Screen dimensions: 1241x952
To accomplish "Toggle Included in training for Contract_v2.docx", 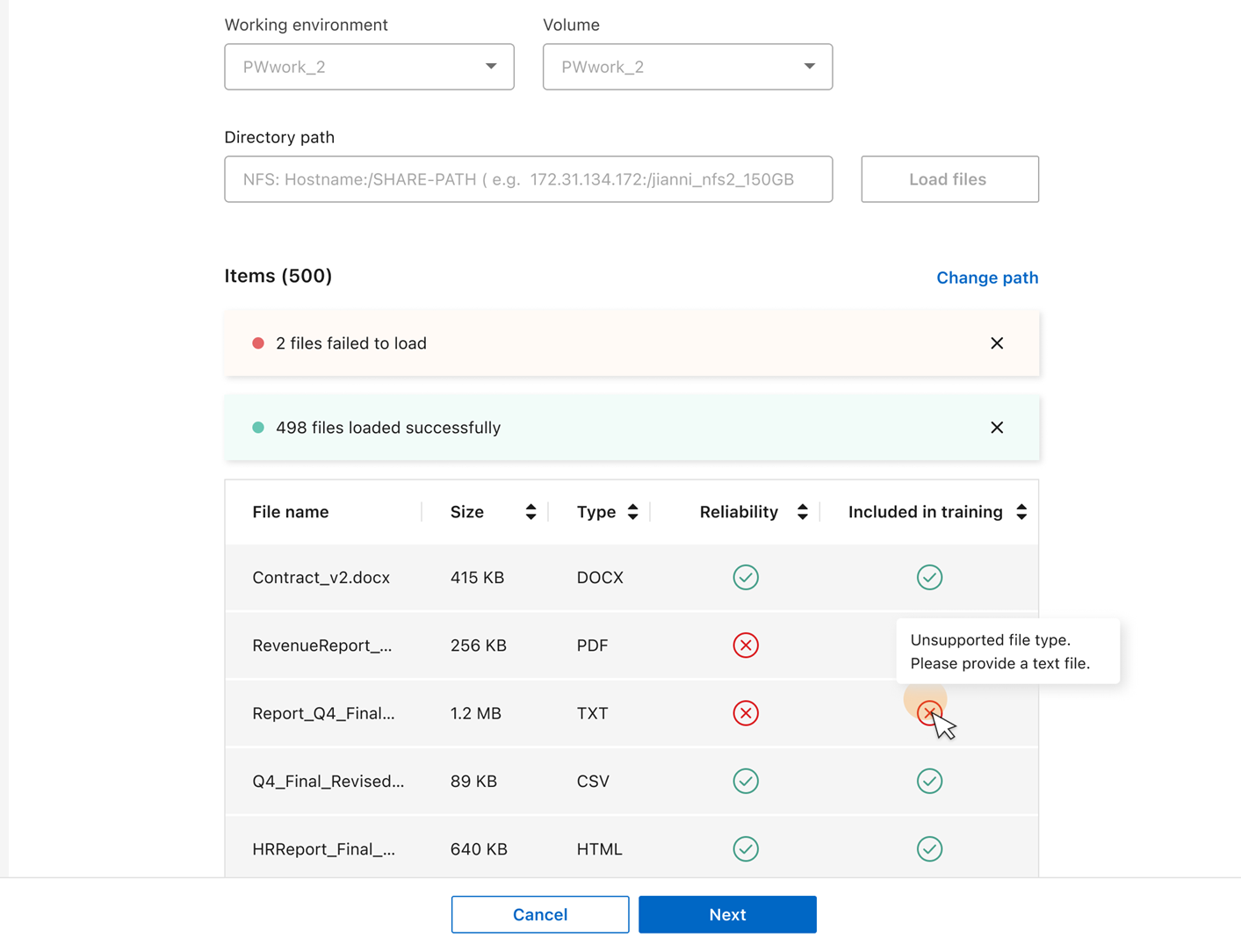I will point(929,577).
